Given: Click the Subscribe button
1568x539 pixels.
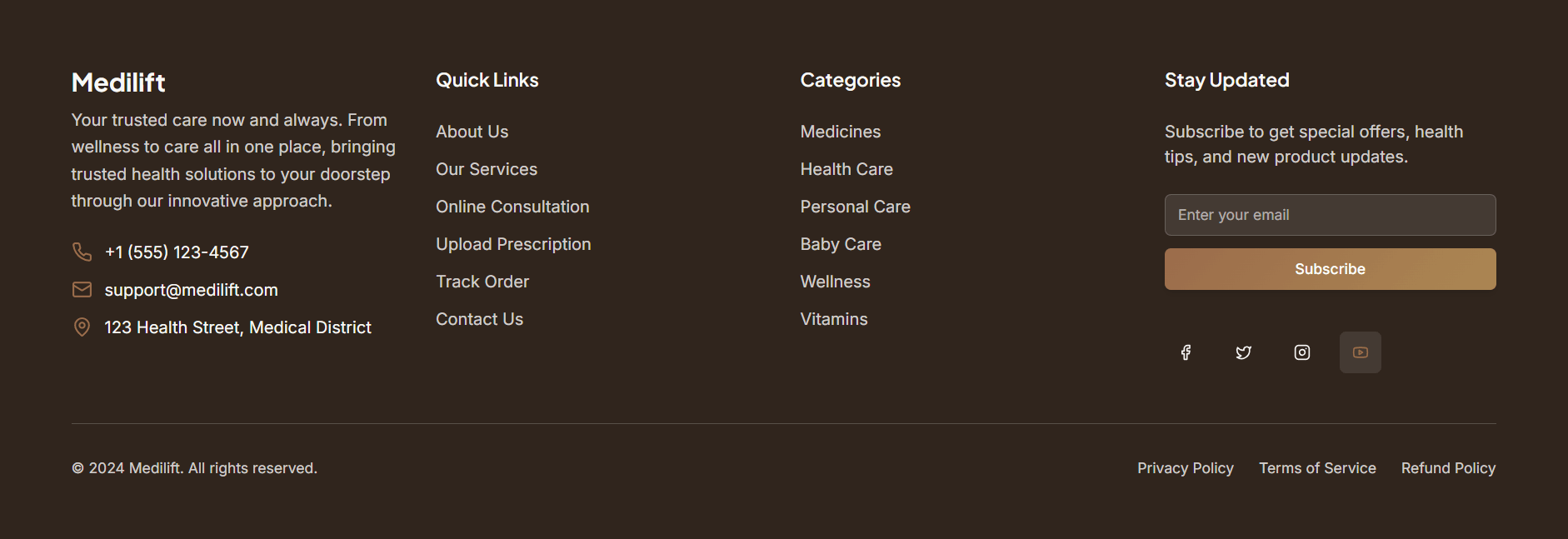Looking at the screenshot, I should 1330,269.
